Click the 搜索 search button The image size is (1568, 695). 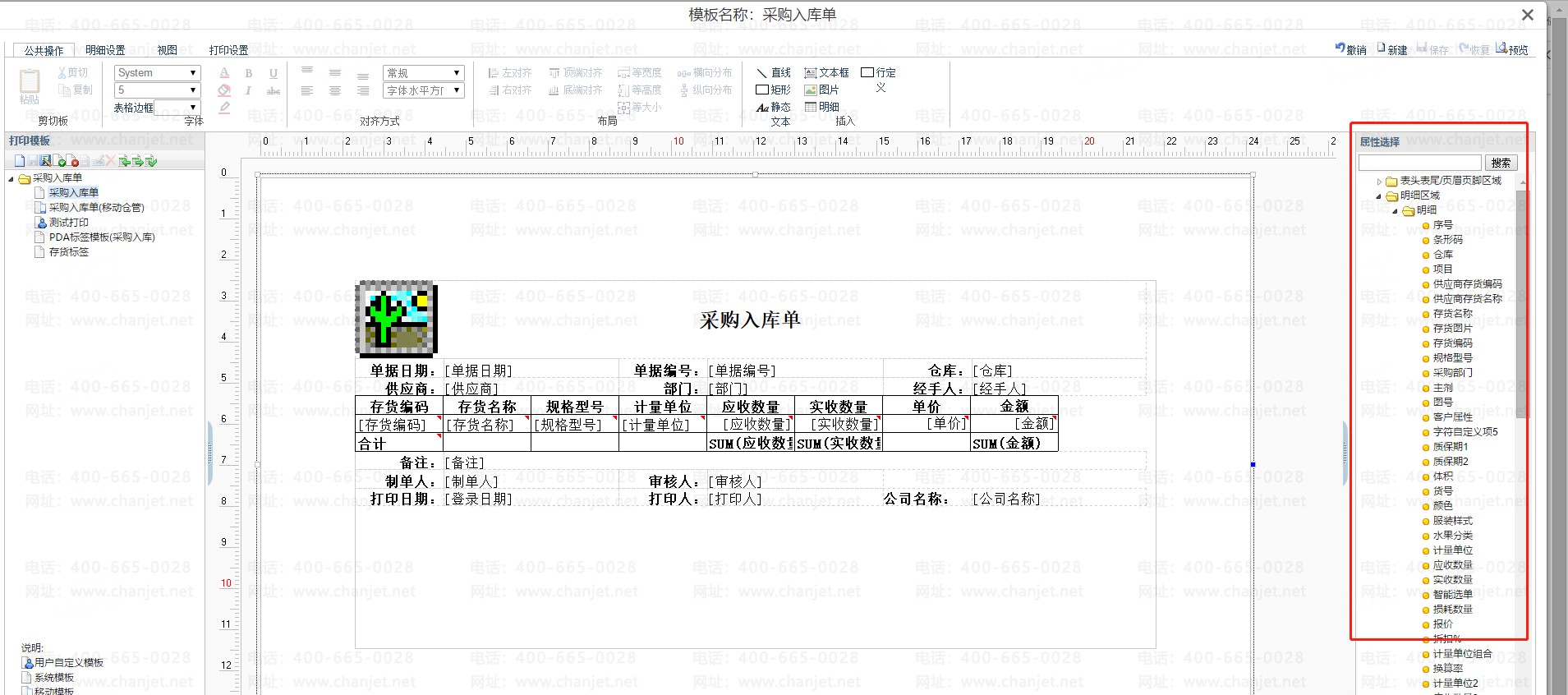[x=1501, y=163]
